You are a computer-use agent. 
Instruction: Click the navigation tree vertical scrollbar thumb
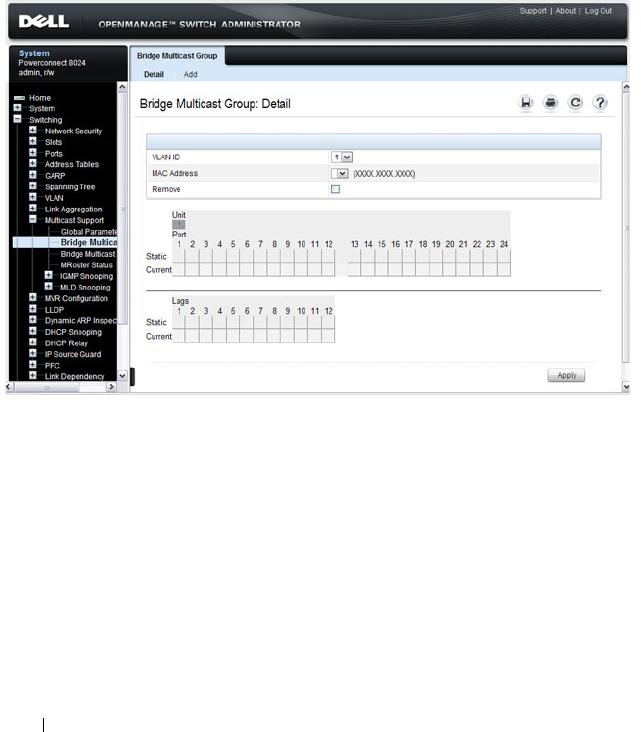click(x=123, y=209)
